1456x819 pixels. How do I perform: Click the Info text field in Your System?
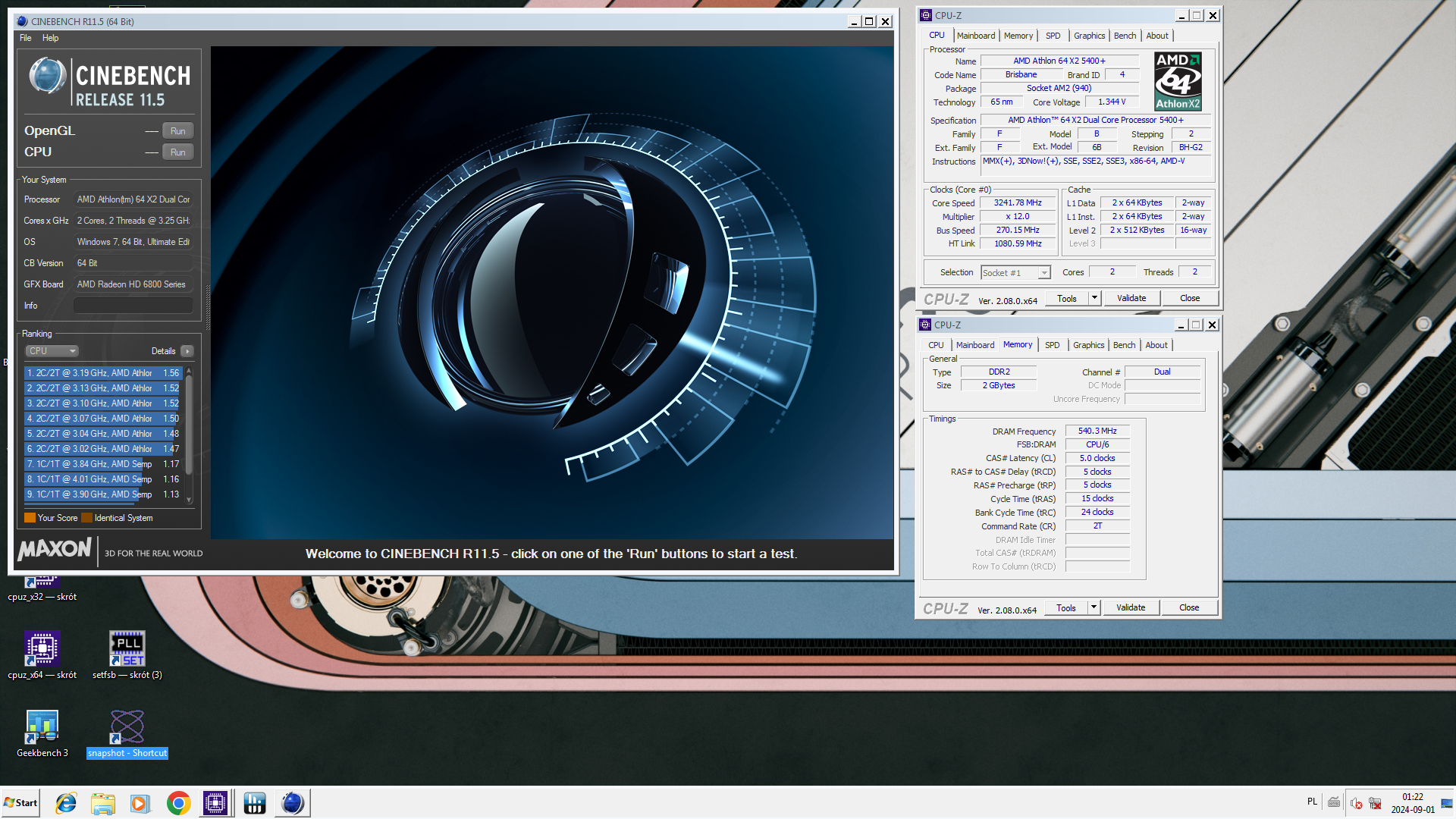[133, 306]
